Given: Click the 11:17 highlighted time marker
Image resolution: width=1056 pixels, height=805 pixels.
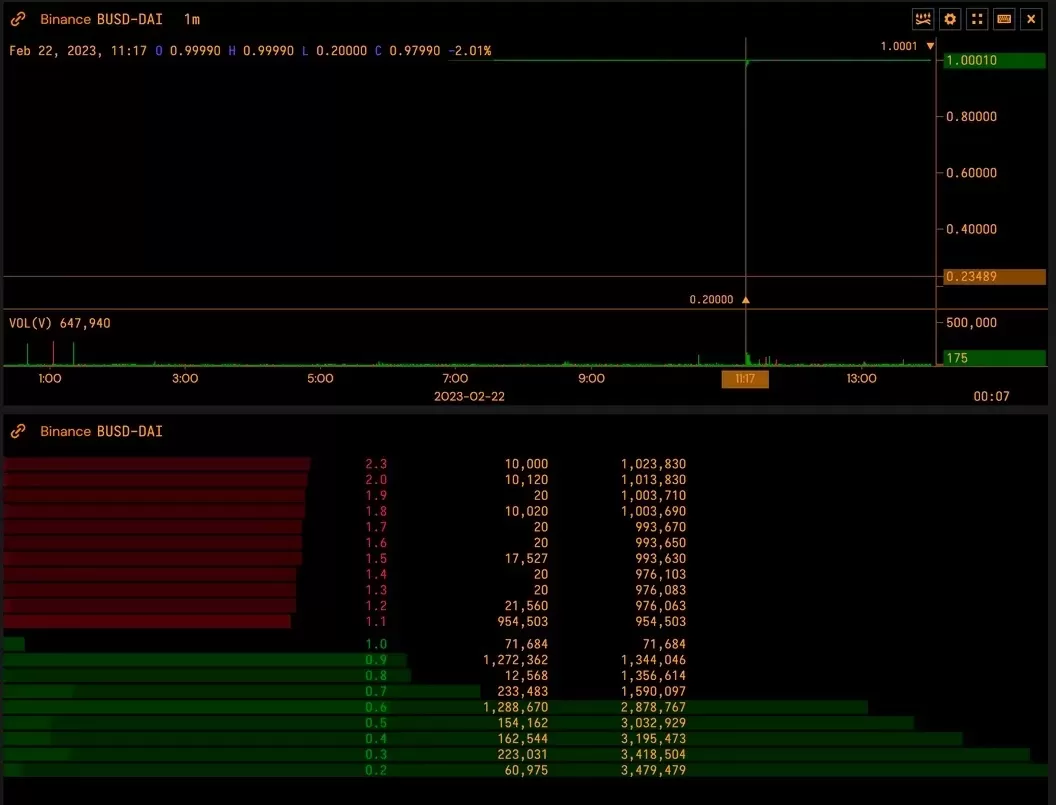Looking at the screenshot, I should point(745,379).
